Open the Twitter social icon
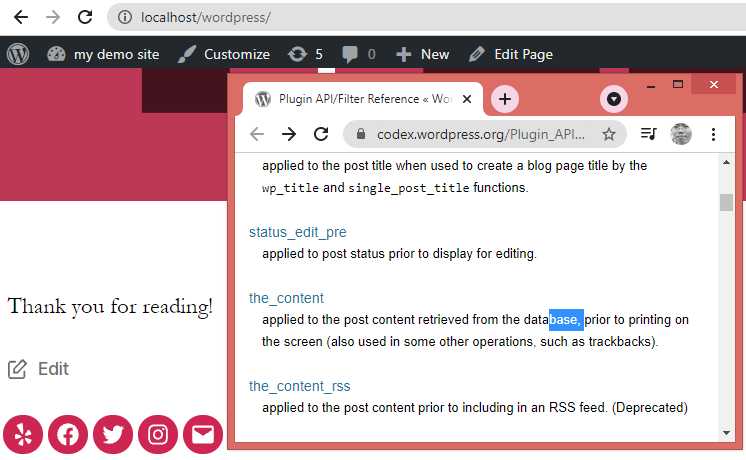This screenshot has height=460, width=746. pos(113,434)
